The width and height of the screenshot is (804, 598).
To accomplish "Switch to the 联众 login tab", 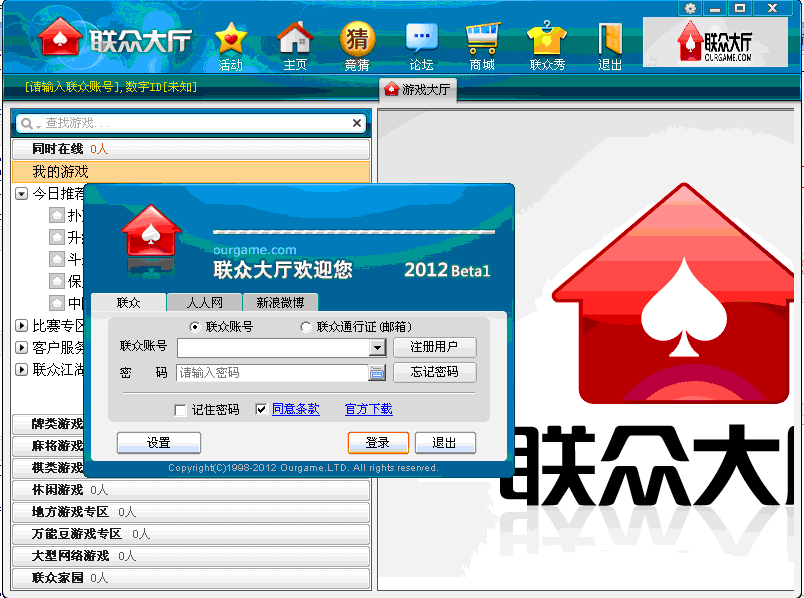I will coord(128,303).
